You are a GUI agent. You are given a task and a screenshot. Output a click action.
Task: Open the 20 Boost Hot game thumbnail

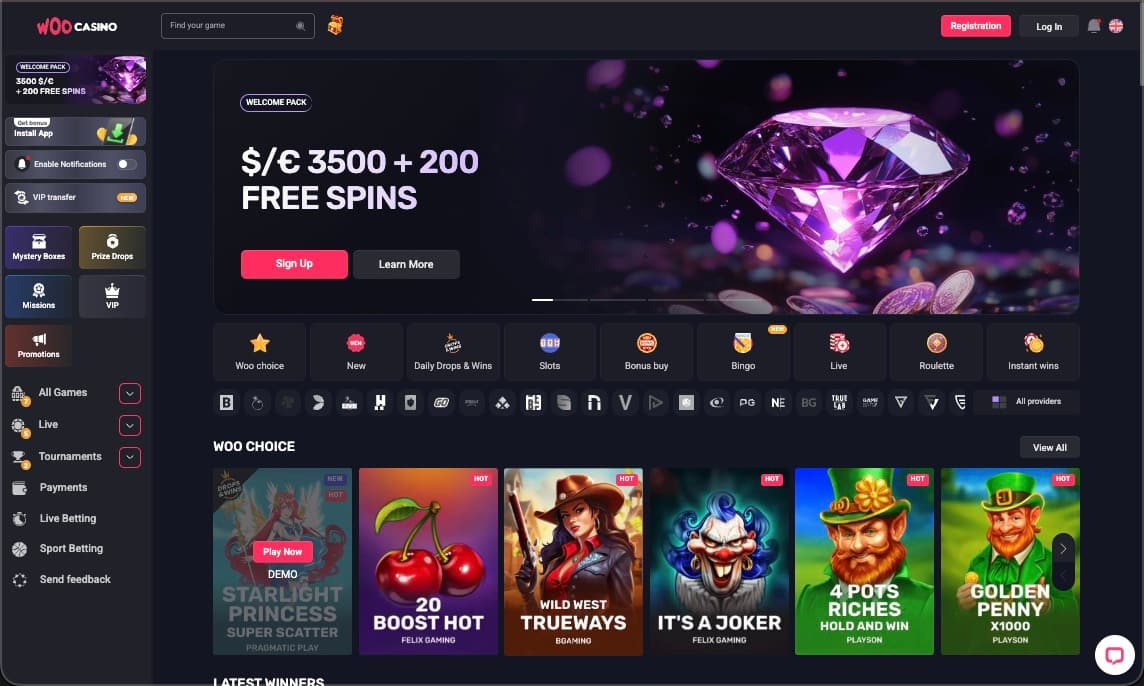pyautogui.click(x=428, y=561)
